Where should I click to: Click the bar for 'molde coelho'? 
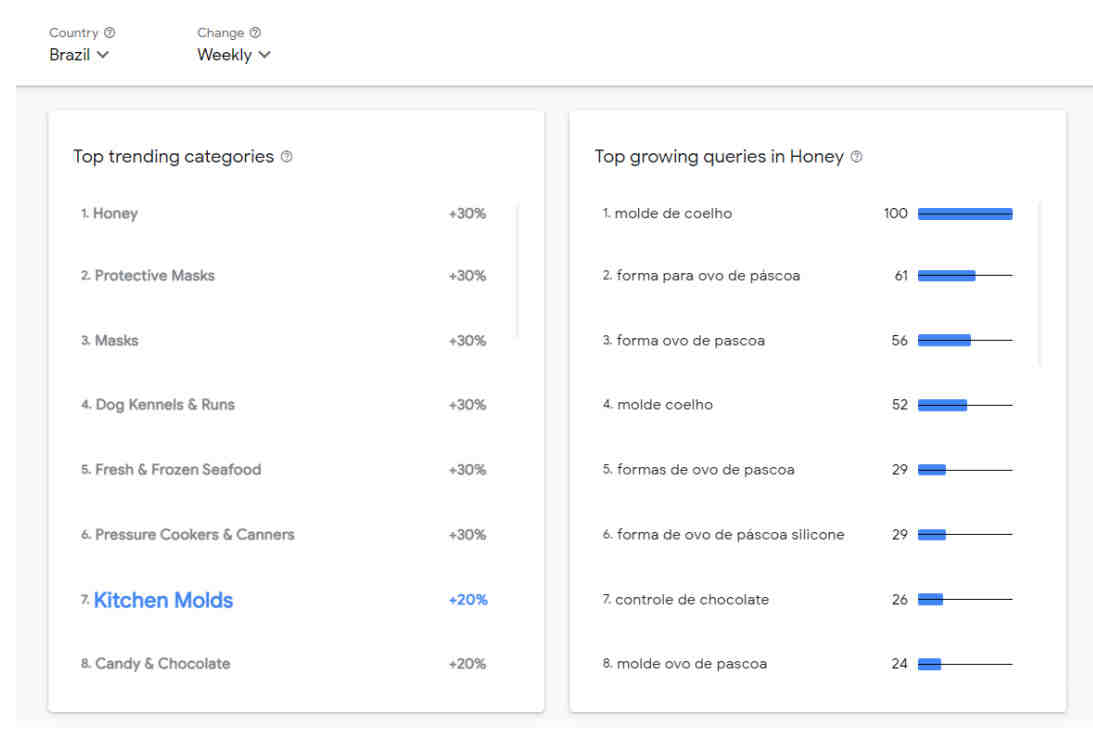[942, 405]
